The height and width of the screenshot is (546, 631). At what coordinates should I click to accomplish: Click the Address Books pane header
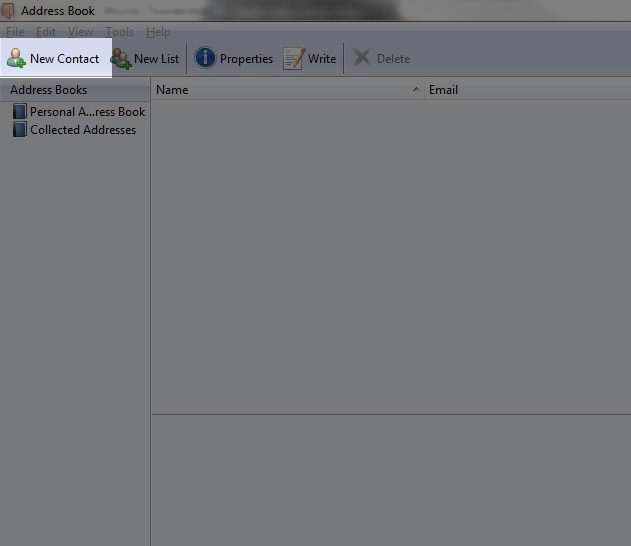tap(75, 90)
